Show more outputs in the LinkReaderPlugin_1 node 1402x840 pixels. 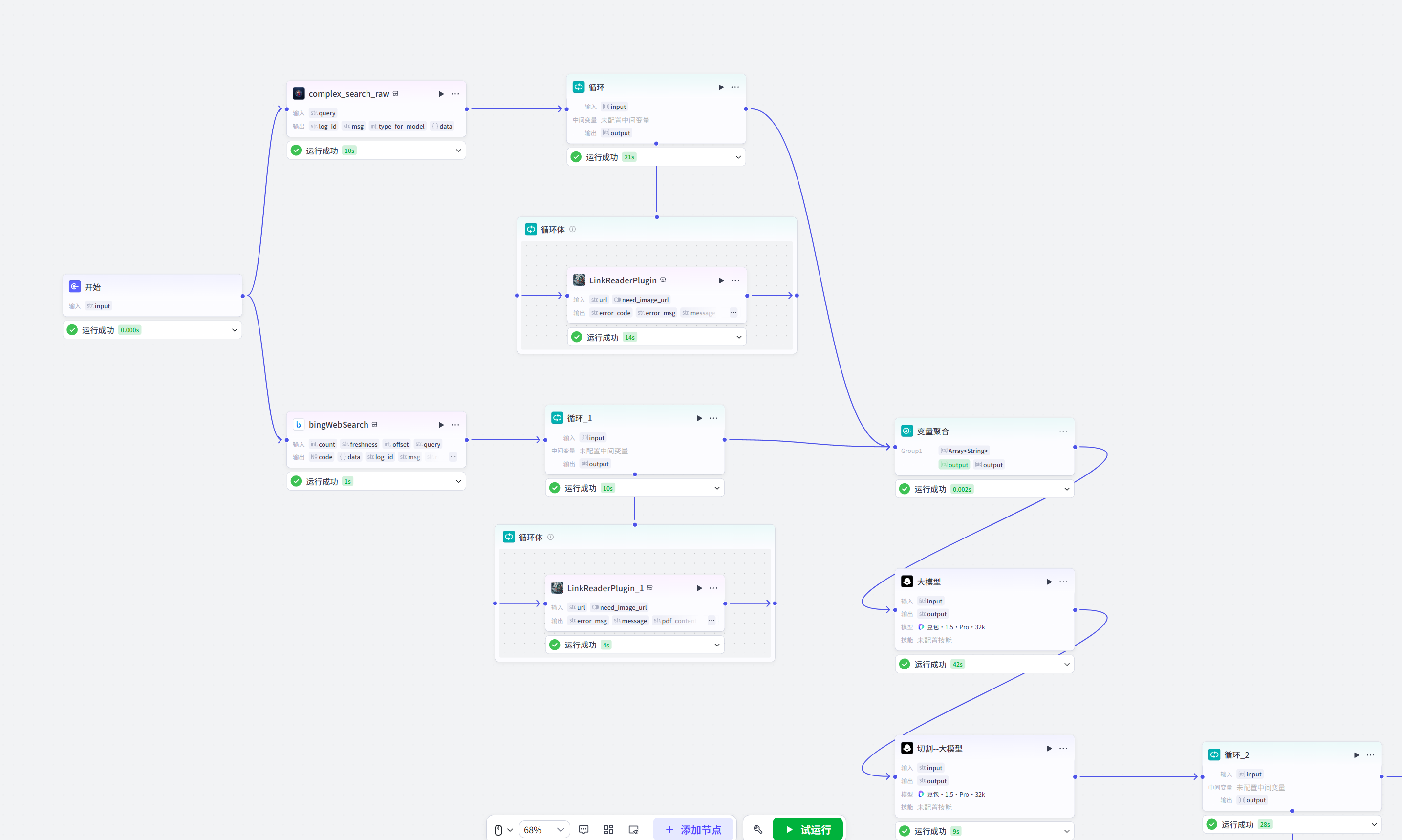(x=712, y=621)
